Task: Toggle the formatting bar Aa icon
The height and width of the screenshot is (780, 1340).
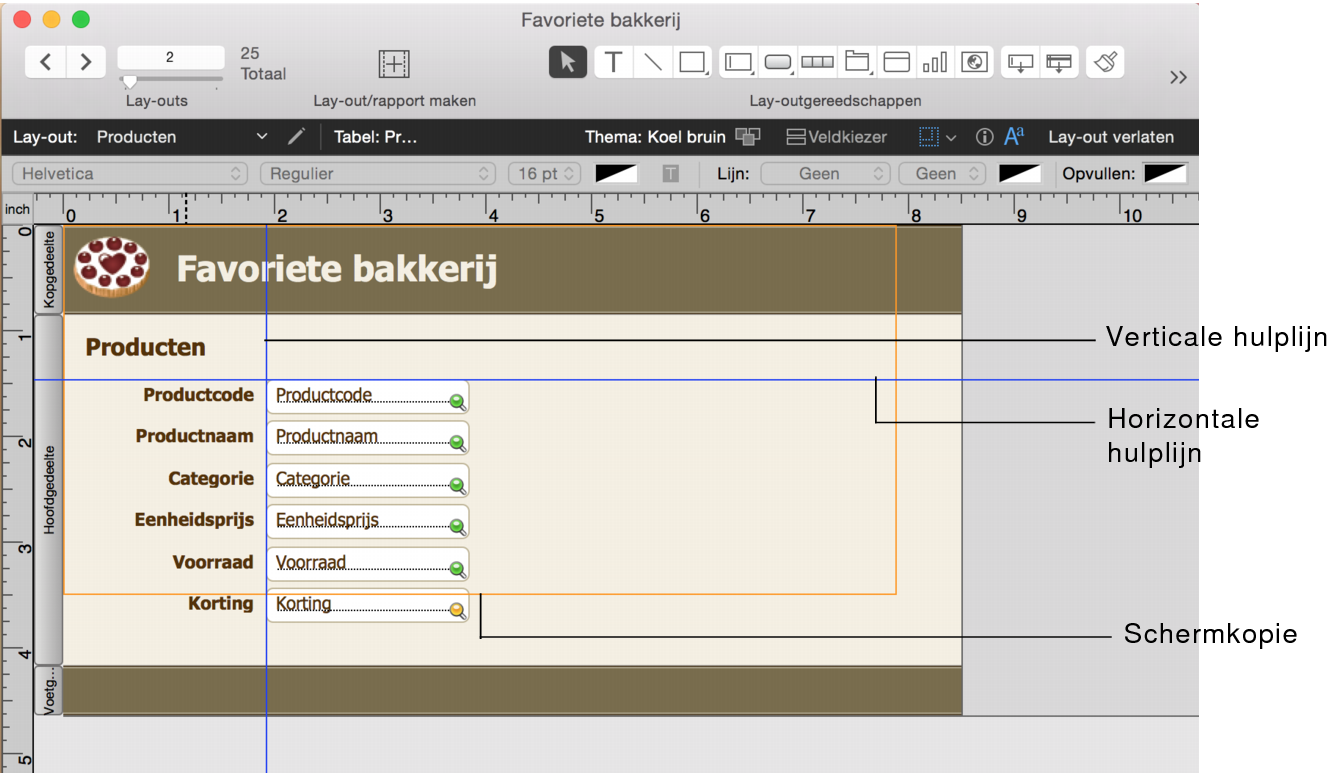Action: (x=1014, y=137)
